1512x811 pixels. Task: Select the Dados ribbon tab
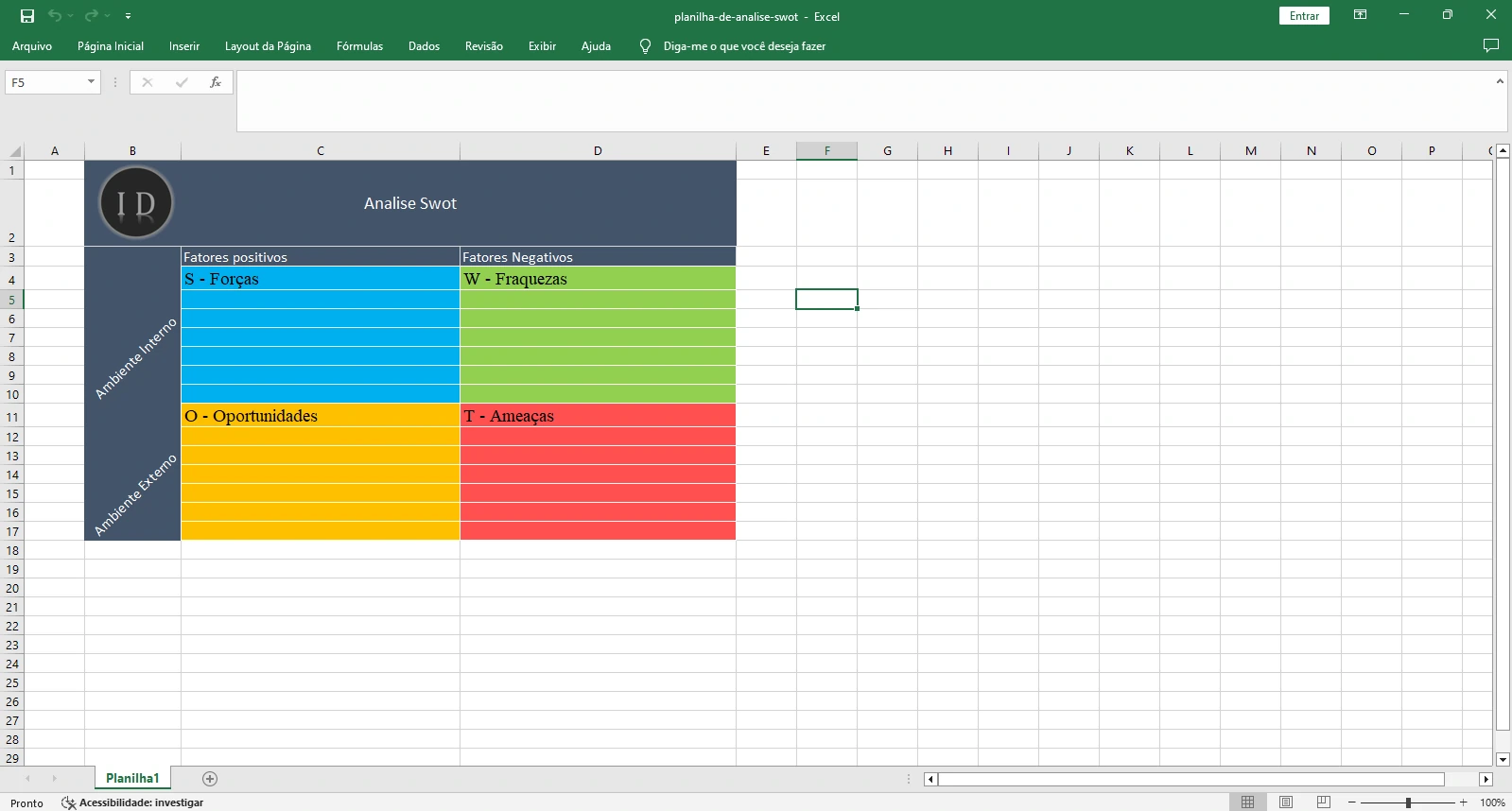pos(424,45)
